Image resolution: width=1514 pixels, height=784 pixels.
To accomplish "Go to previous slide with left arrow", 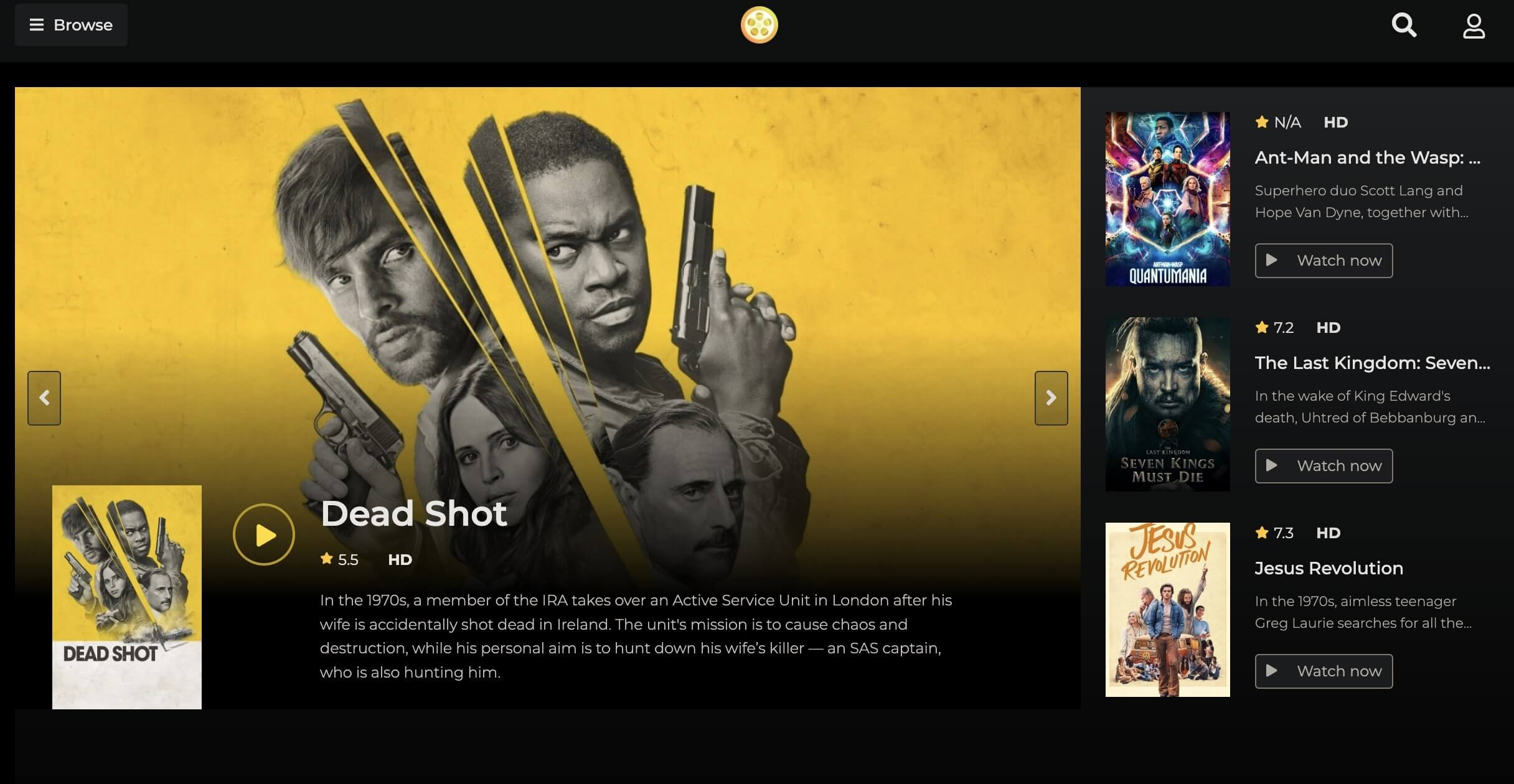I will coord(44,398).
